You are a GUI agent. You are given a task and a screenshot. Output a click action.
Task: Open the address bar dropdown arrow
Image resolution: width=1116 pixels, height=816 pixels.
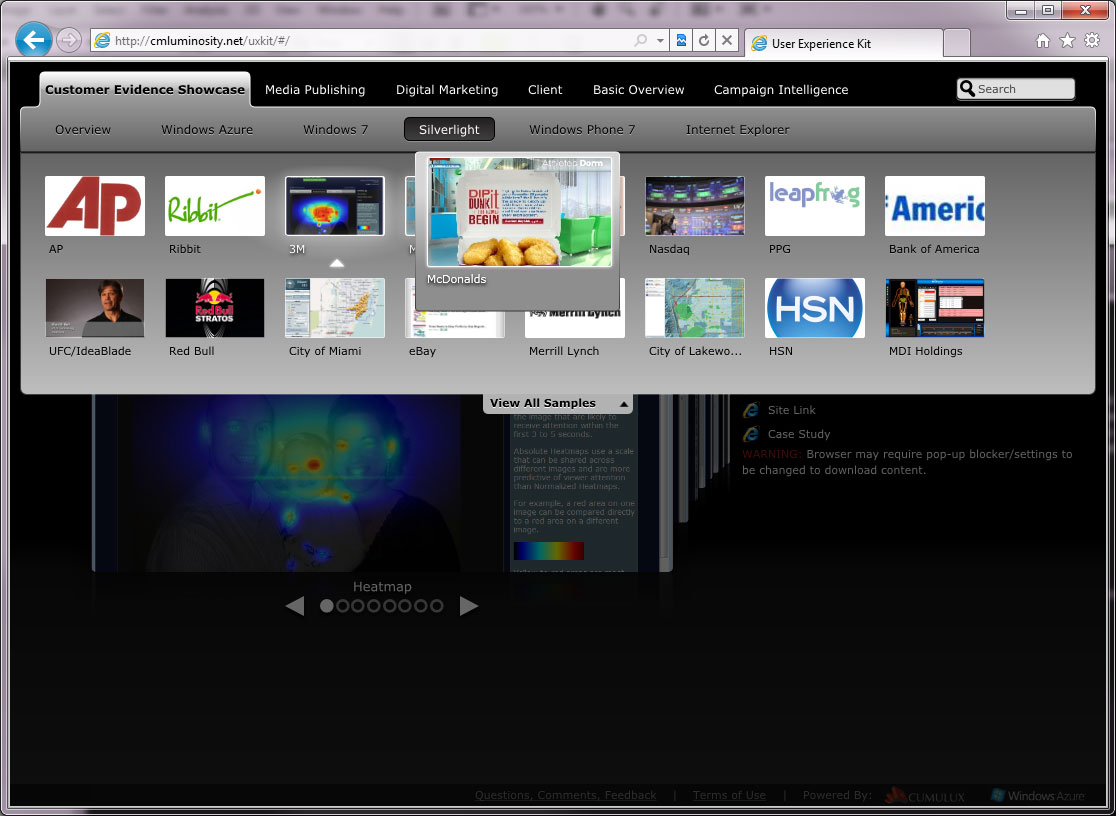[660, 41]
